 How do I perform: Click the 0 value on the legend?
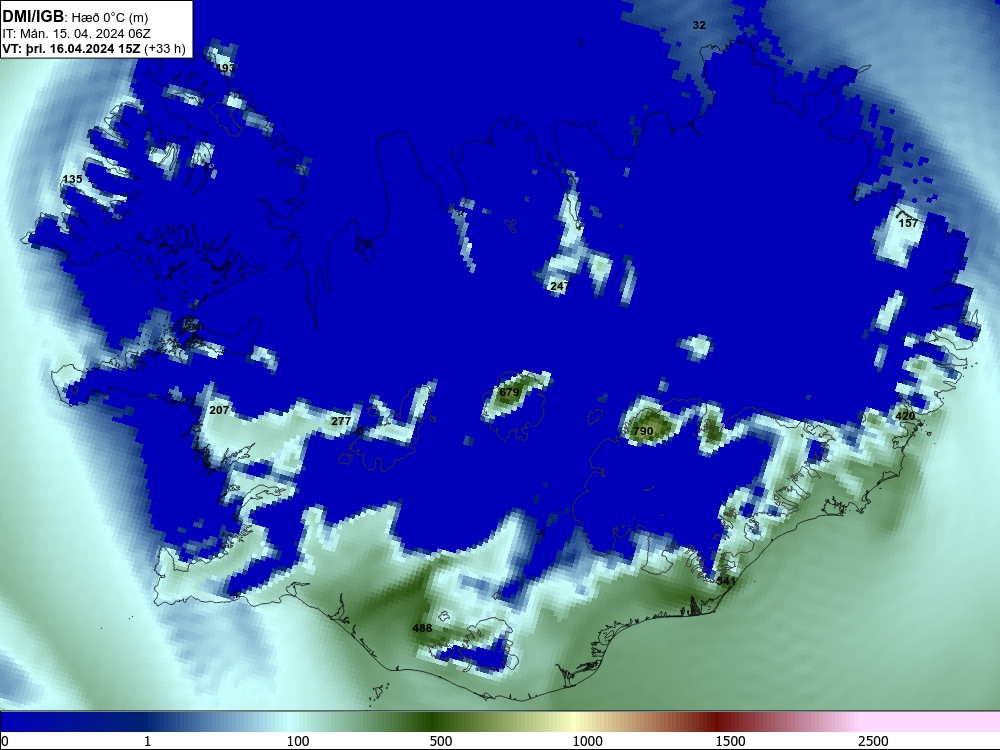4,741
